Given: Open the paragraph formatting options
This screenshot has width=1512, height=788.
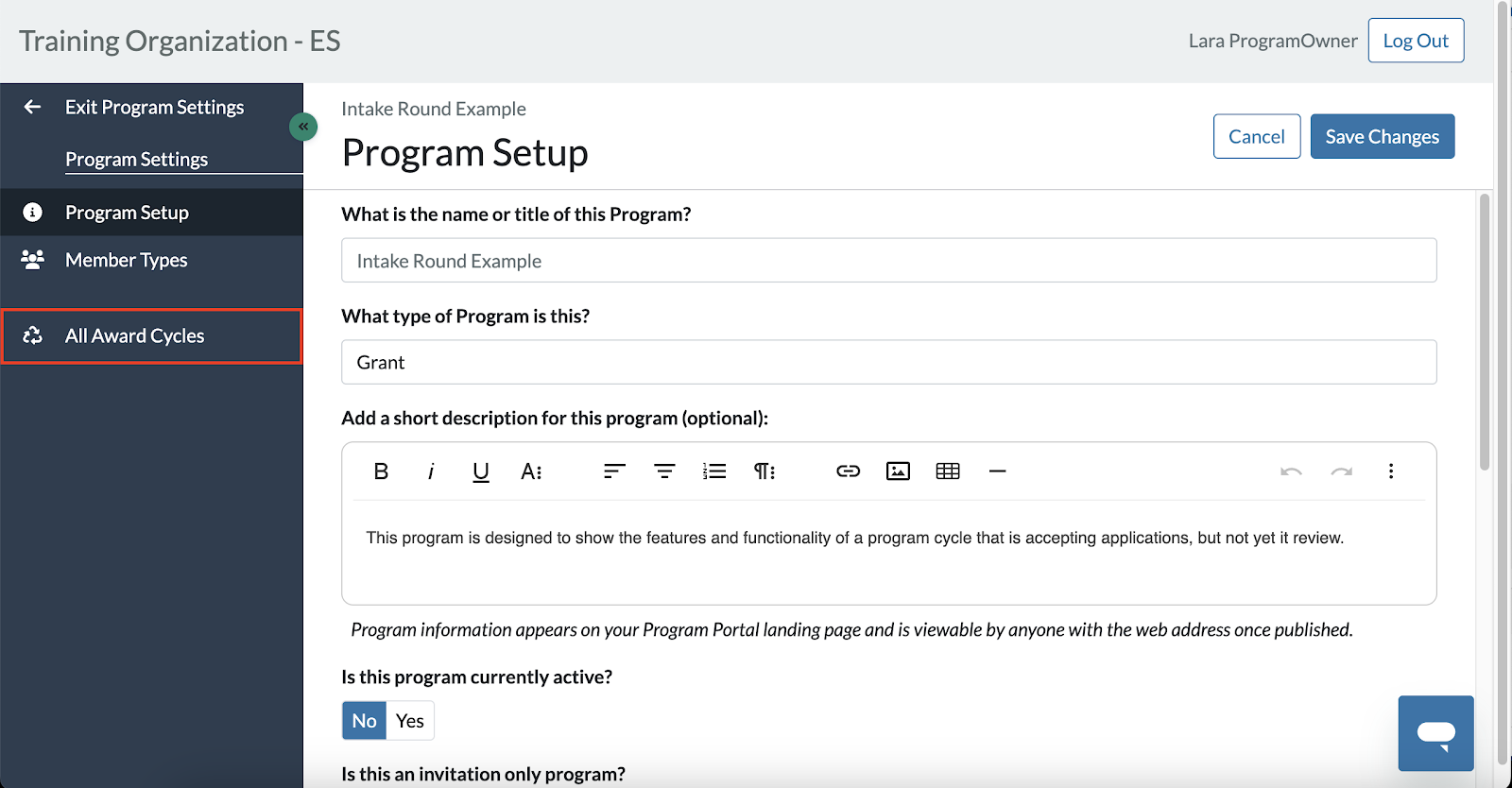Looking at the screenshot, I should click(765, 471).
